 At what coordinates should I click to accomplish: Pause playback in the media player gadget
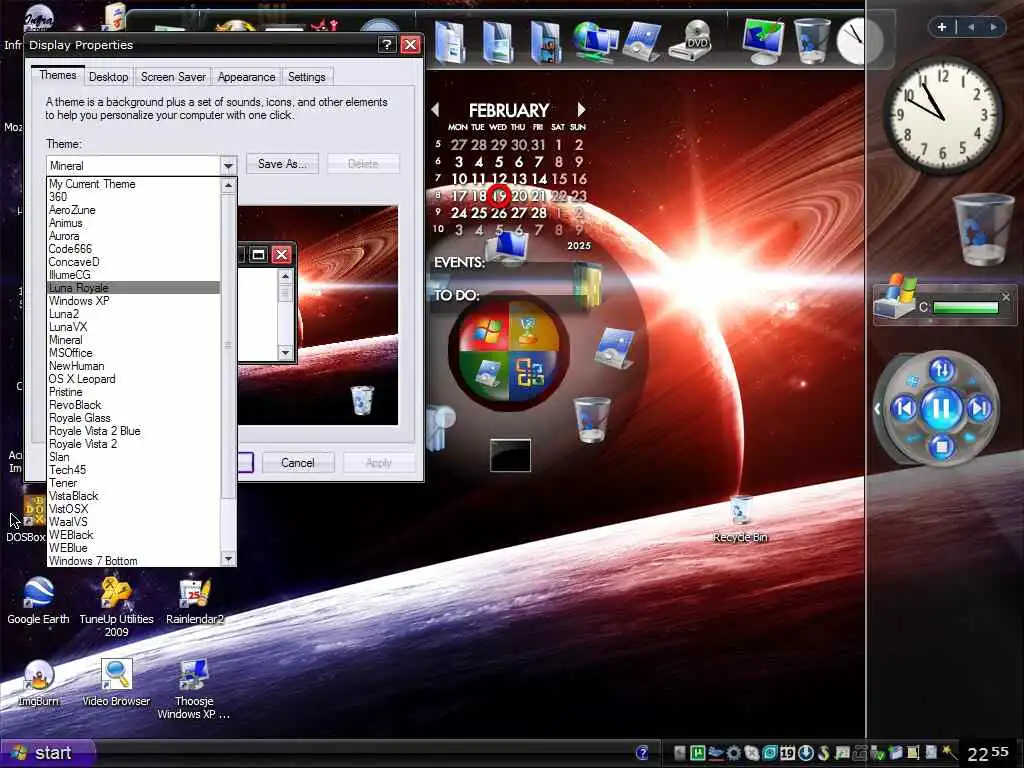[941, 409]
